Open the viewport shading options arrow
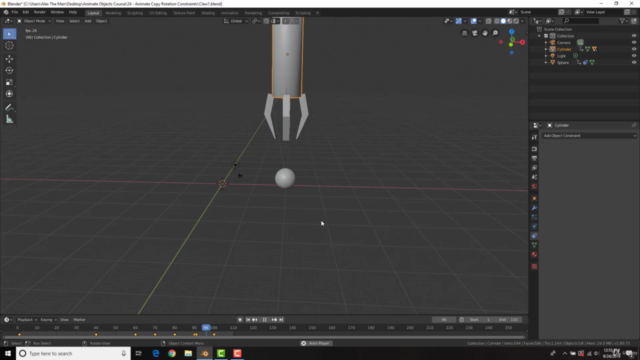Screen dimensions: 640x360 [522, 21]
